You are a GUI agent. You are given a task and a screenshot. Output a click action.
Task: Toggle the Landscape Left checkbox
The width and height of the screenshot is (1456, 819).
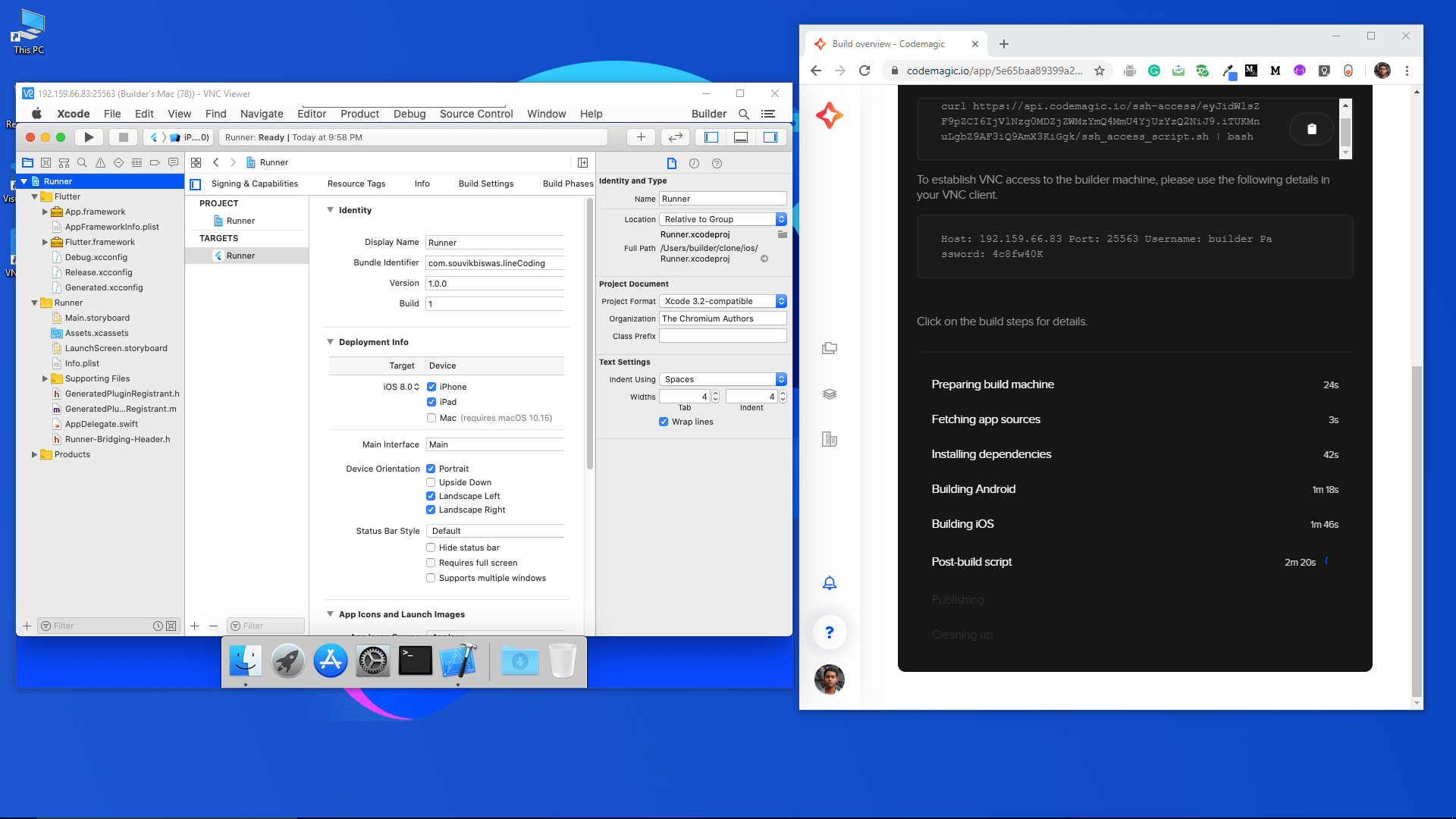point(431,496)
